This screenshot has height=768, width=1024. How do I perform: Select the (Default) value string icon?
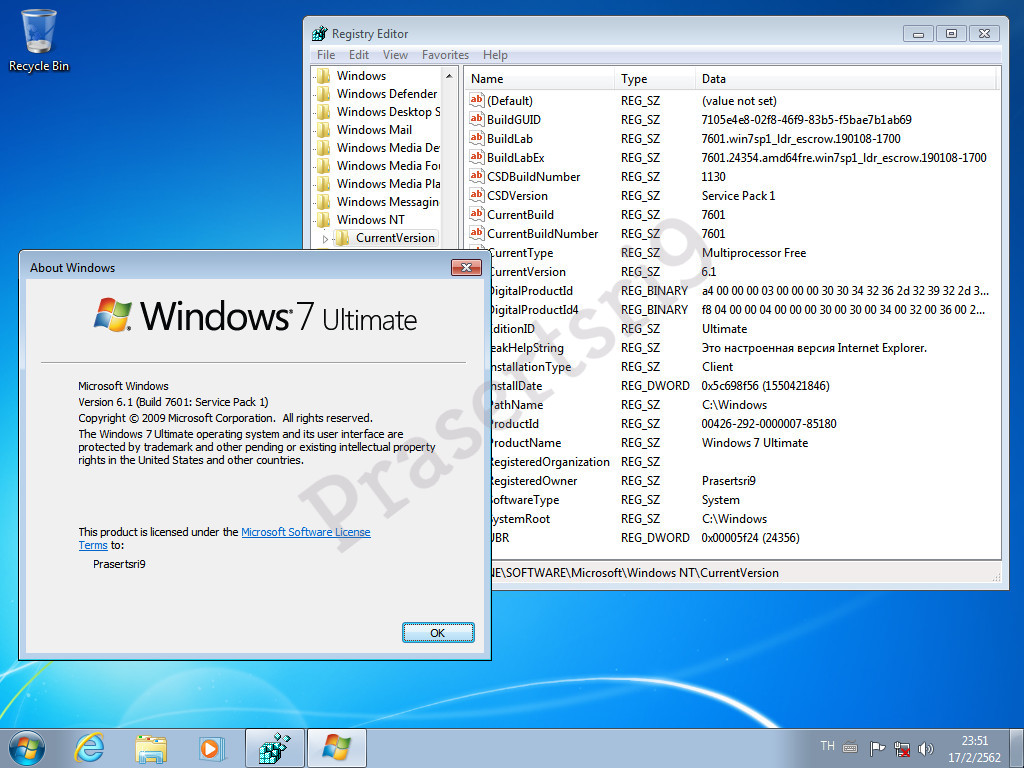[477, 101]
